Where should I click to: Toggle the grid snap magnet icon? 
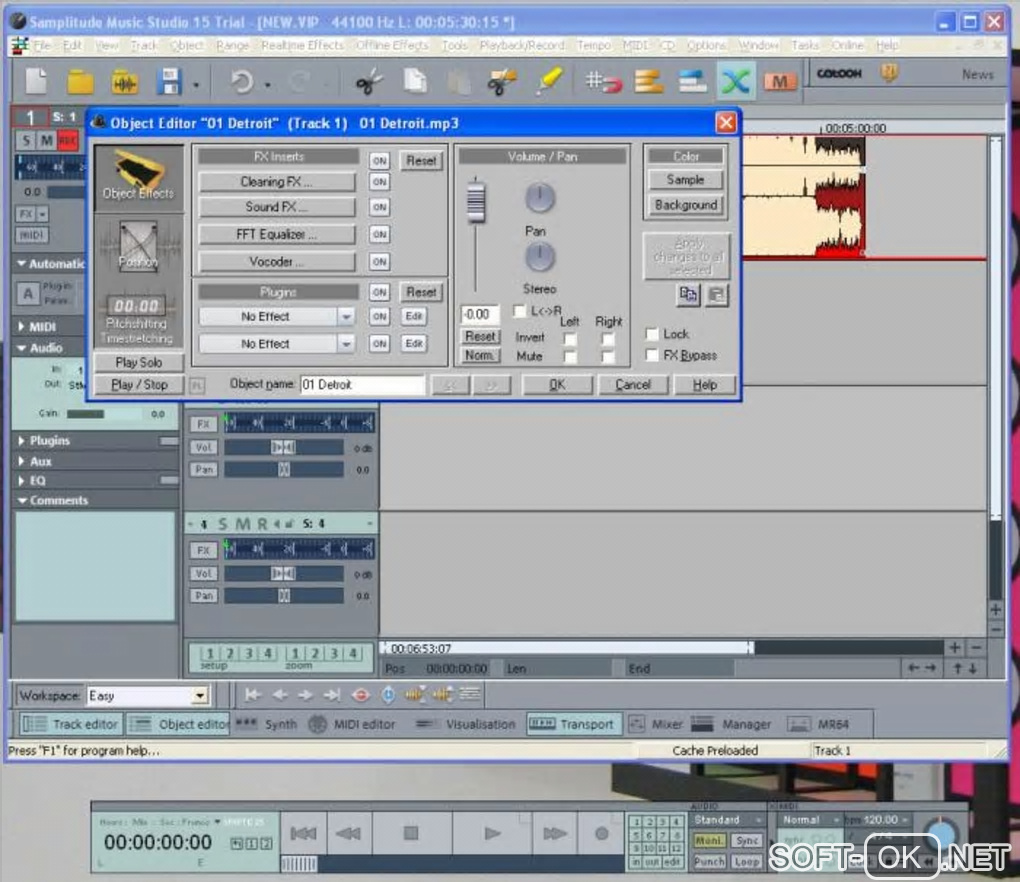coord(603,82)
